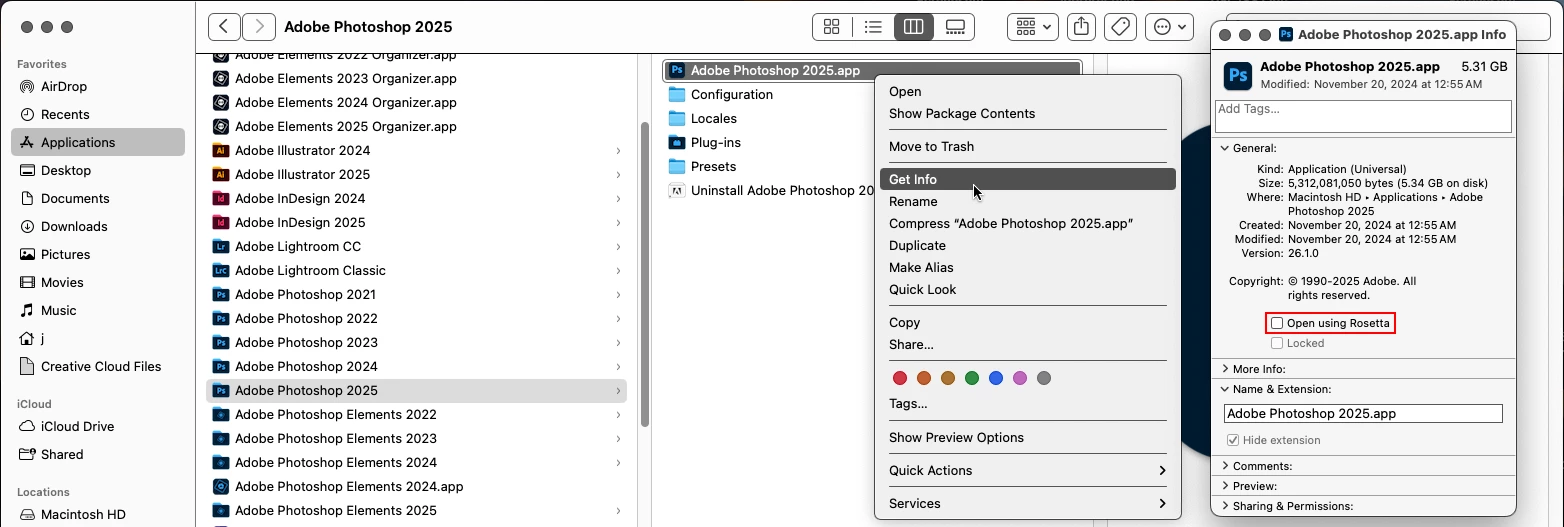Open Macintosh HD in the sidebar
This screenshot has height=527, width=1564.
coord(98,514)
